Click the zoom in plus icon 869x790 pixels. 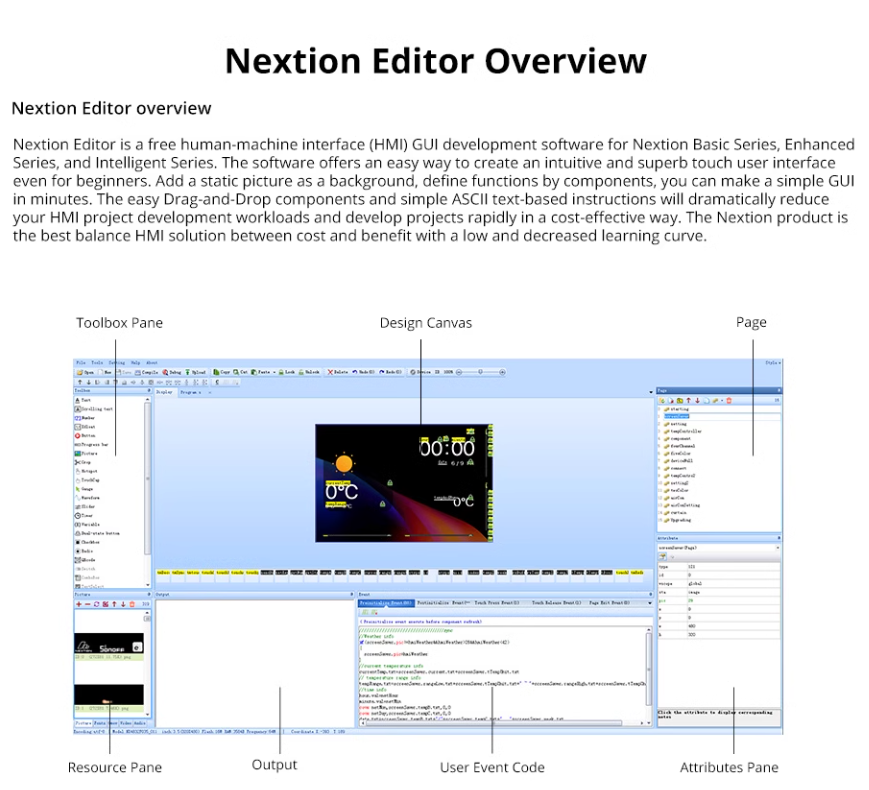[x=502, y=372]
